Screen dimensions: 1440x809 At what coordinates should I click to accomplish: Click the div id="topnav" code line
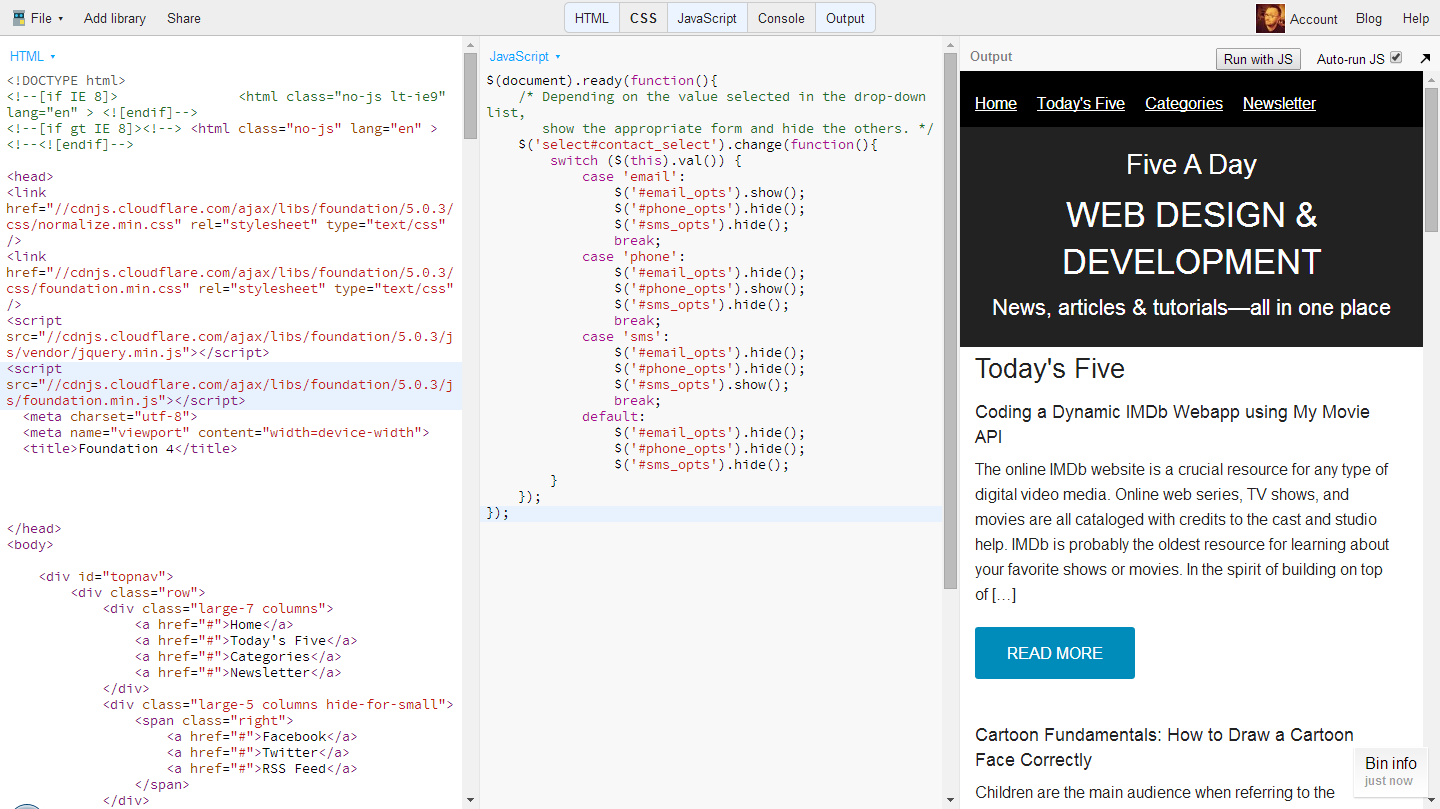tap(106, 577)
